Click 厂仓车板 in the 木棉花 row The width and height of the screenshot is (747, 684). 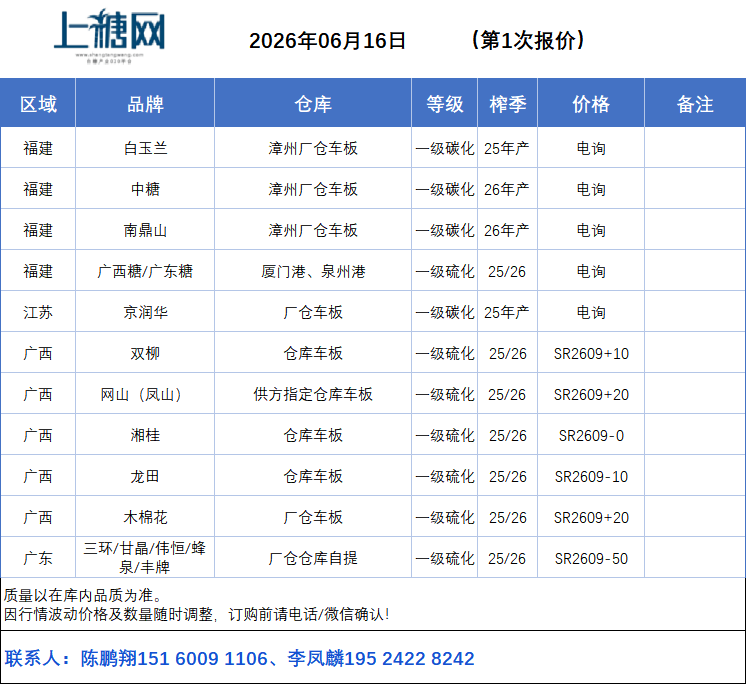pos(313,517)
